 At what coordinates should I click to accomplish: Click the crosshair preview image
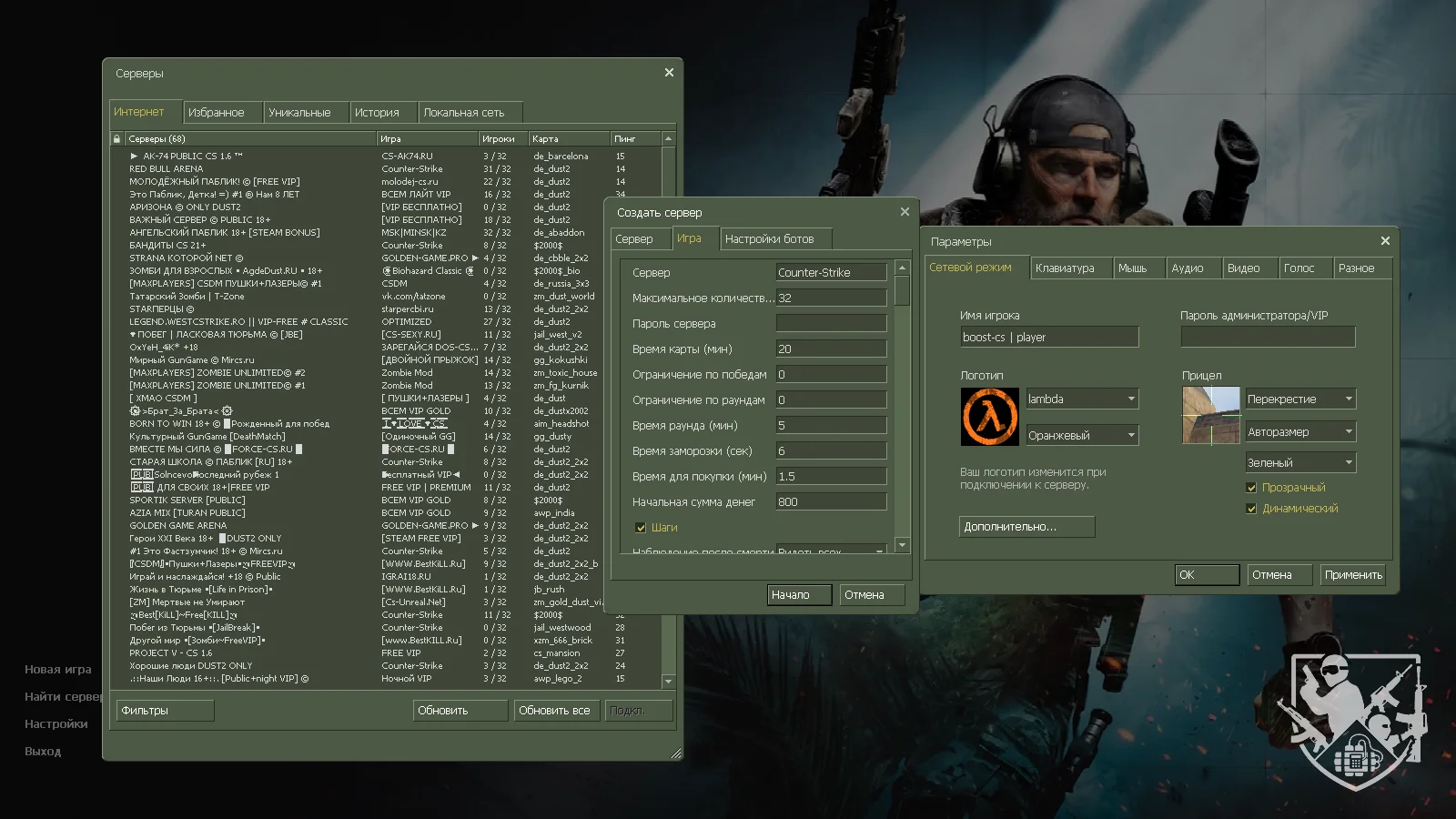(1210, 416)
